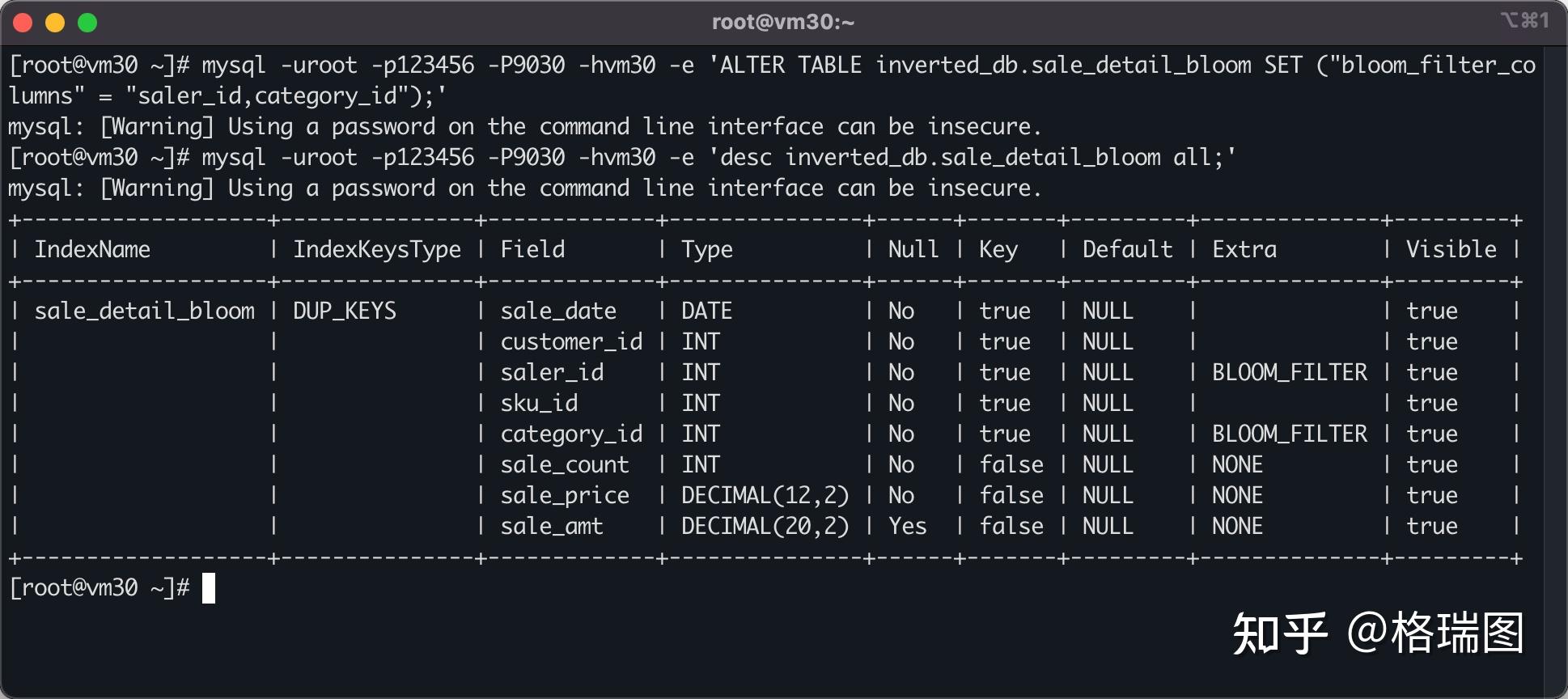Image resolution: width=1568 pixels, height=699 pixels.
Task: Click the sale_detail_bloom index name cell
Action: click(x=145, y=311)
